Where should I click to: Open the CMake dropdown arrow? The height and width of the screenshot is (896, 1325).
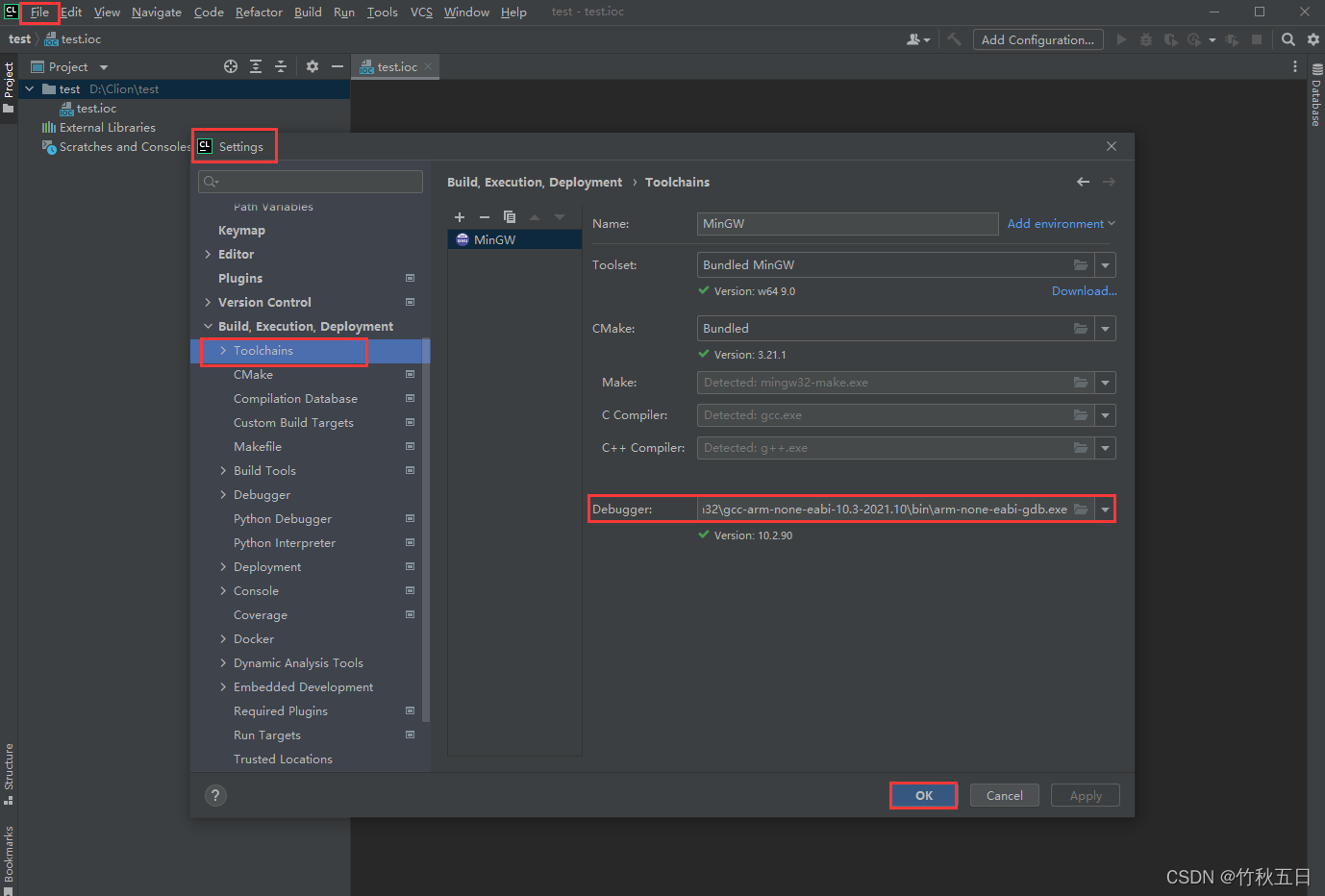click(1106, 329)
